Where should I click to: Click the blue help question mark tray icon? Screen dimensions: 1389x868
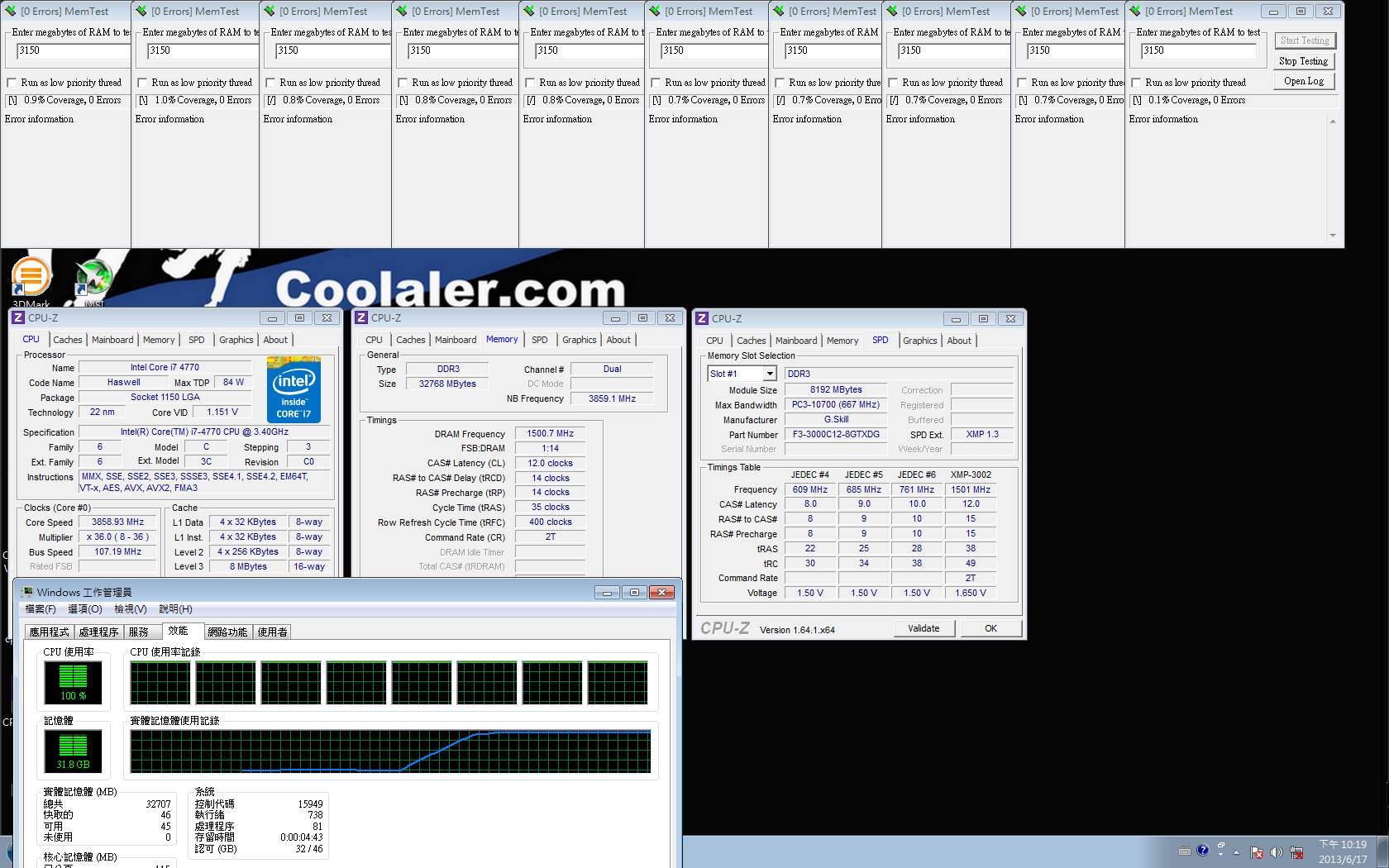[1202, 850]
